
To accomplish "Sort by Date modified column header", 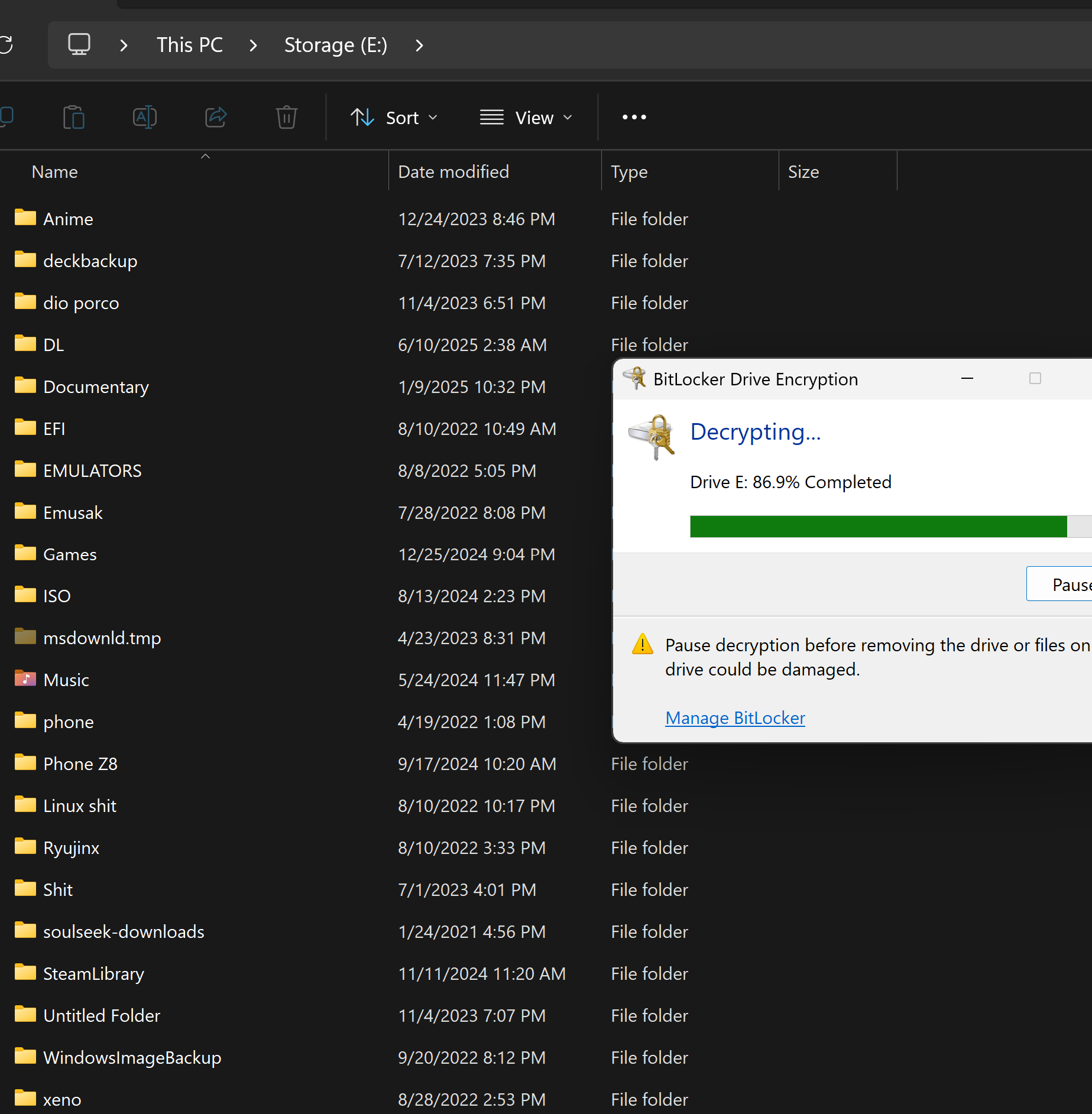I will tap(453, 172).
